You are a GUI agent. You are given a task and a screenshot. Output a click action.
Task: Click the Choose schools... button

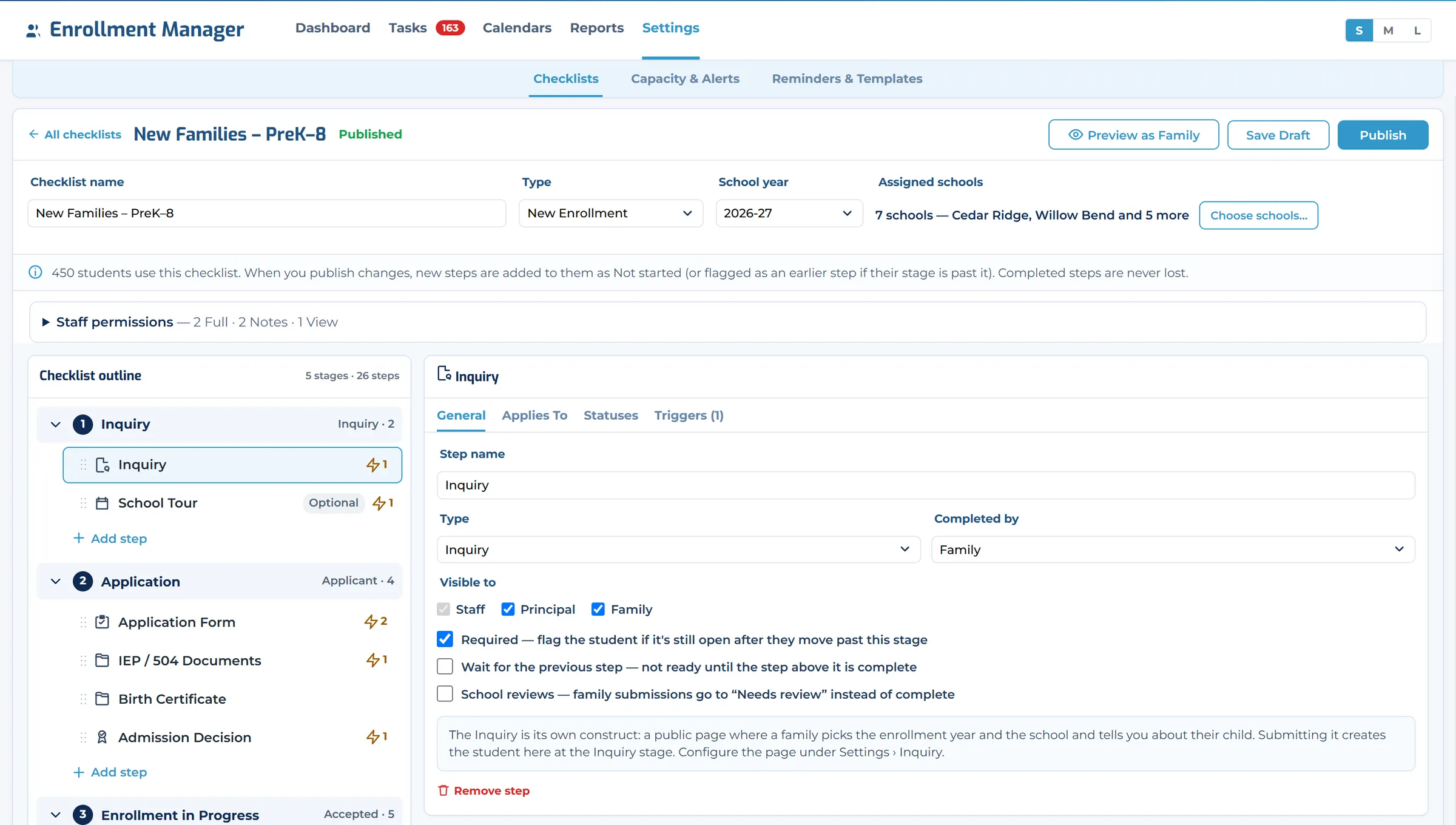[1259, 215]
